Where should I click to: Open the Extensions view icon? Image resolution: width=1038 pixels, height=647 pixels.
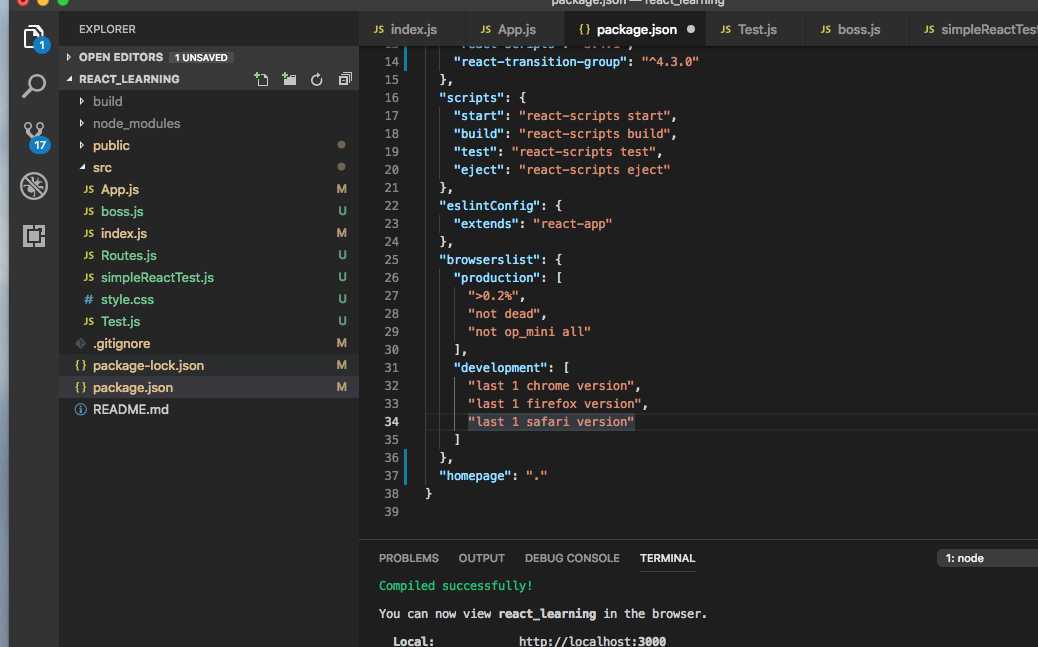pos(34,236)
